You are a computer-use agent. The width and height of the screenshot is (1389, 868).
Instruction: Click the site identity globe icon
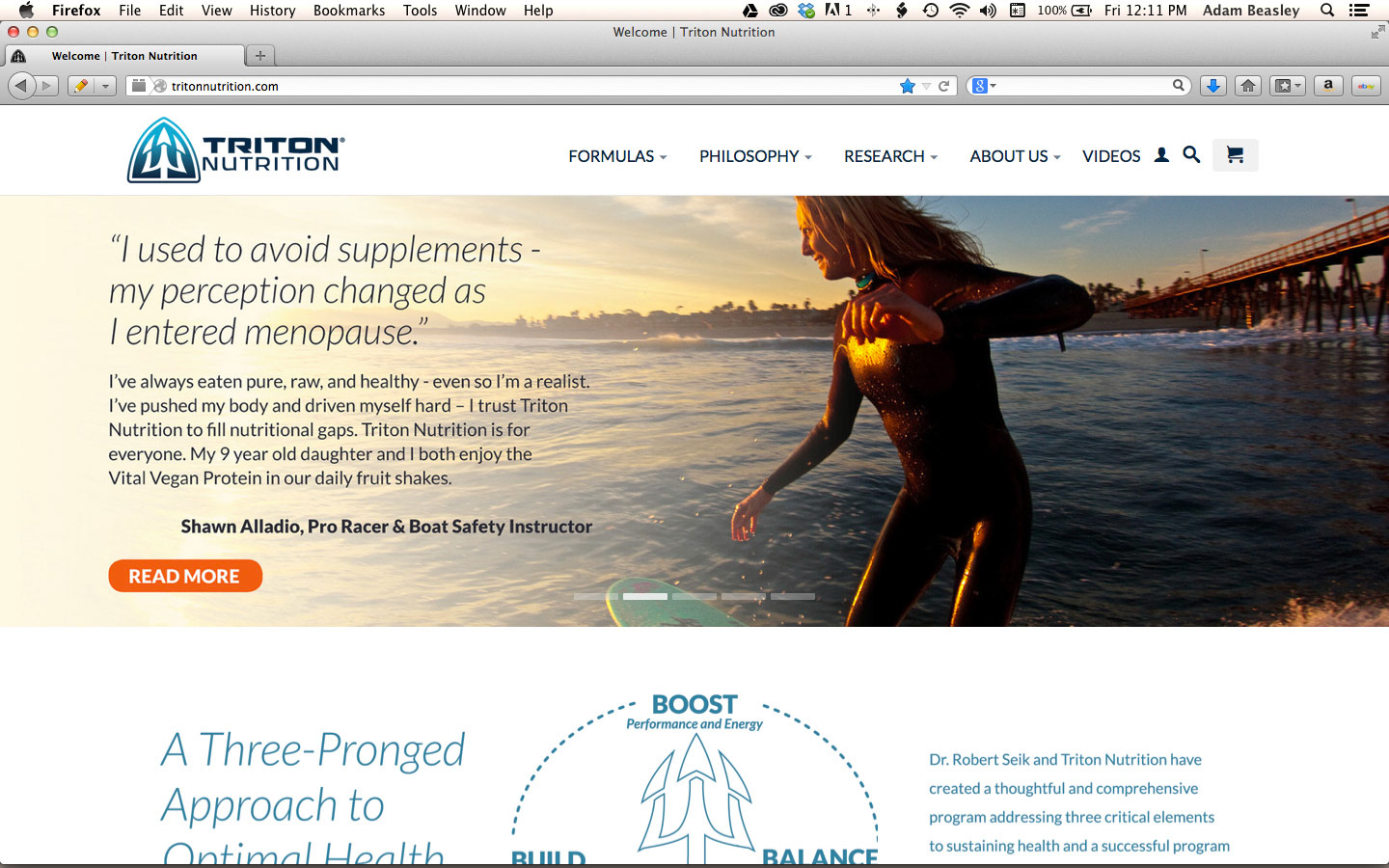click(159, 86)
